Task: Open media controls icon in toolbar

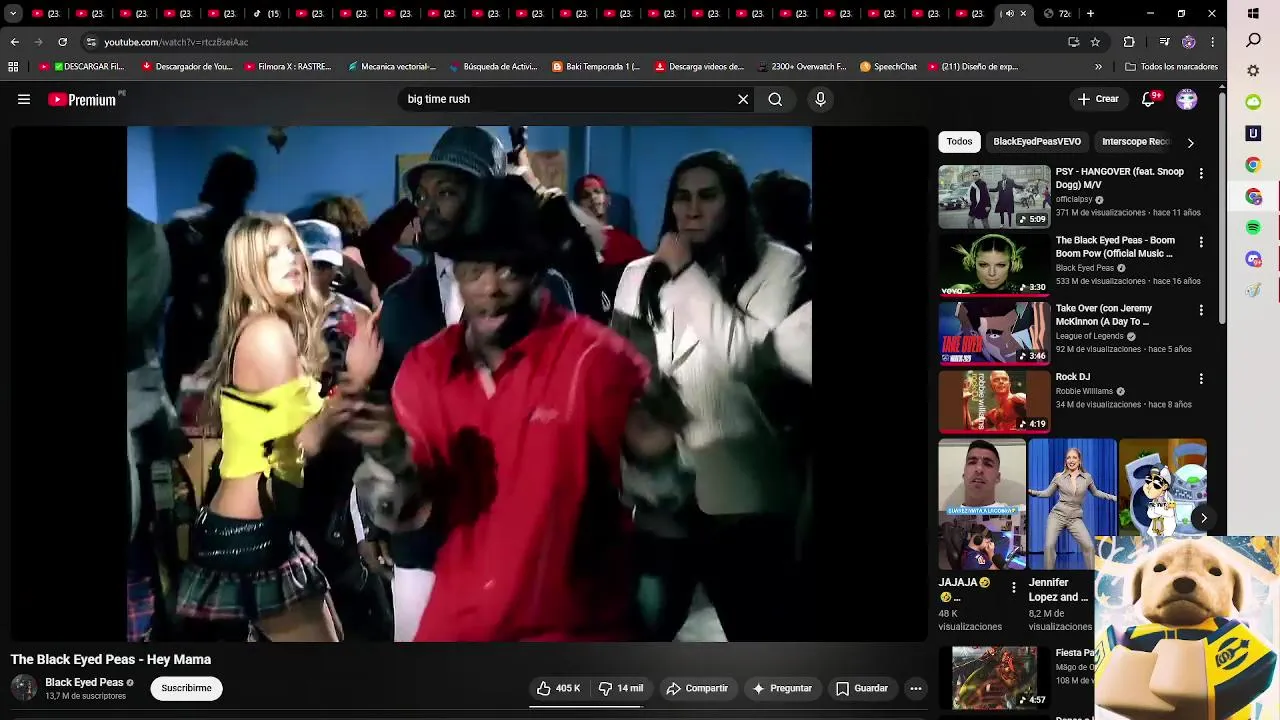Action: (x=1164, y=42)
